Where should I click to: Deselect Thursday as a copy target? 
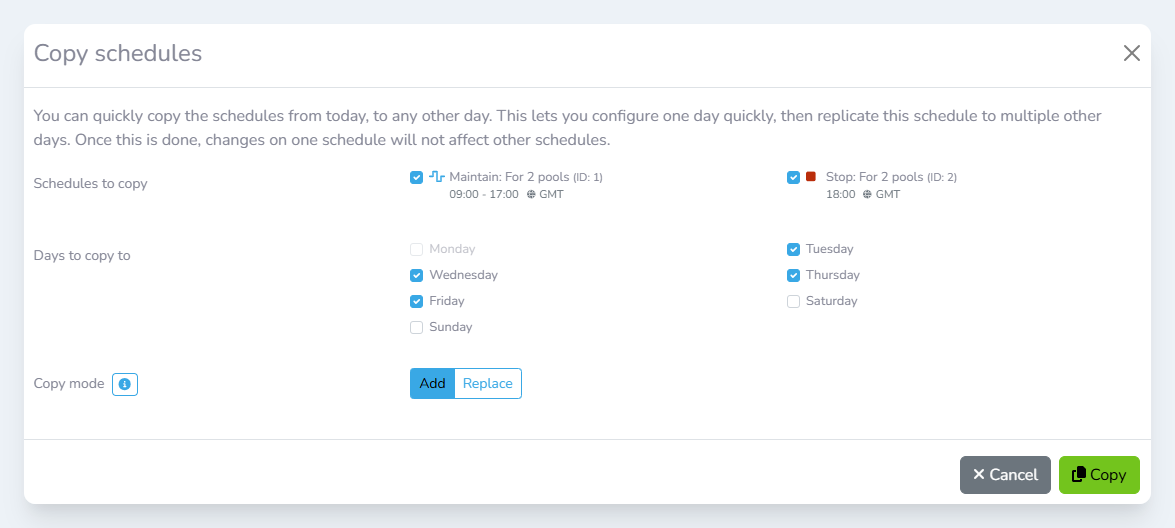(x=793, y=275)
